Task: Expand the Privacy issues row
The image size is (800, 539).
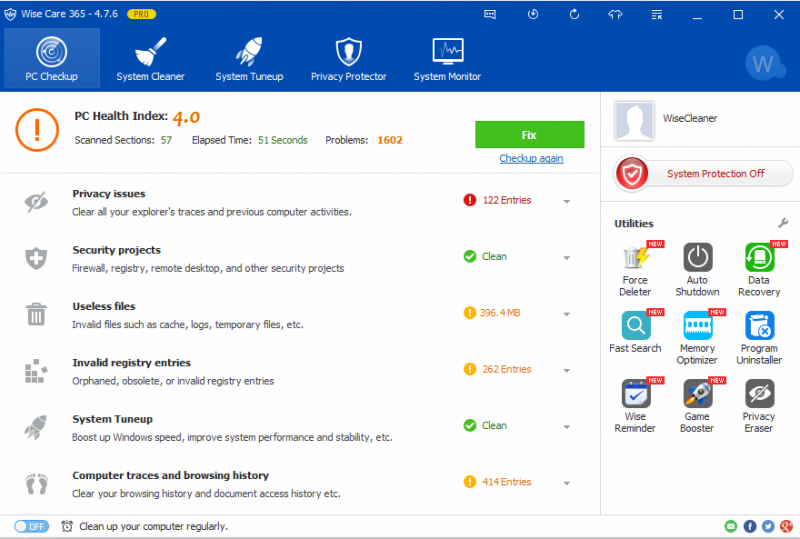Action: [566, 202]
